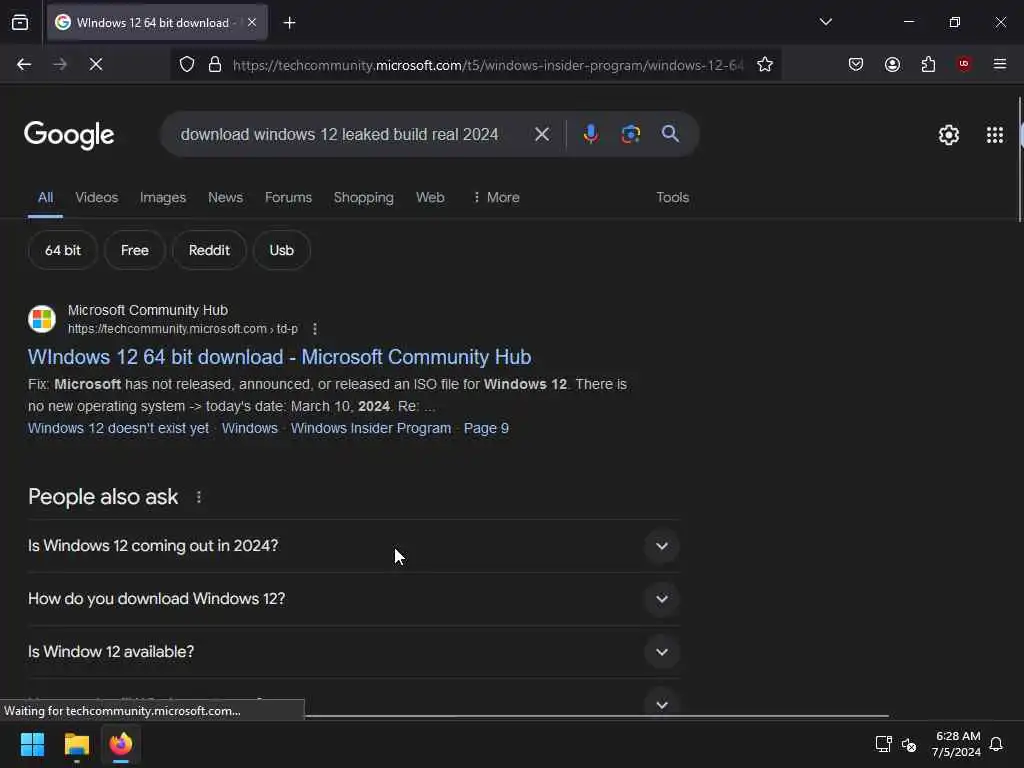Viewport: 1024px width, 768px height.
Task: View site security padlock info
Action: [215, 65]
